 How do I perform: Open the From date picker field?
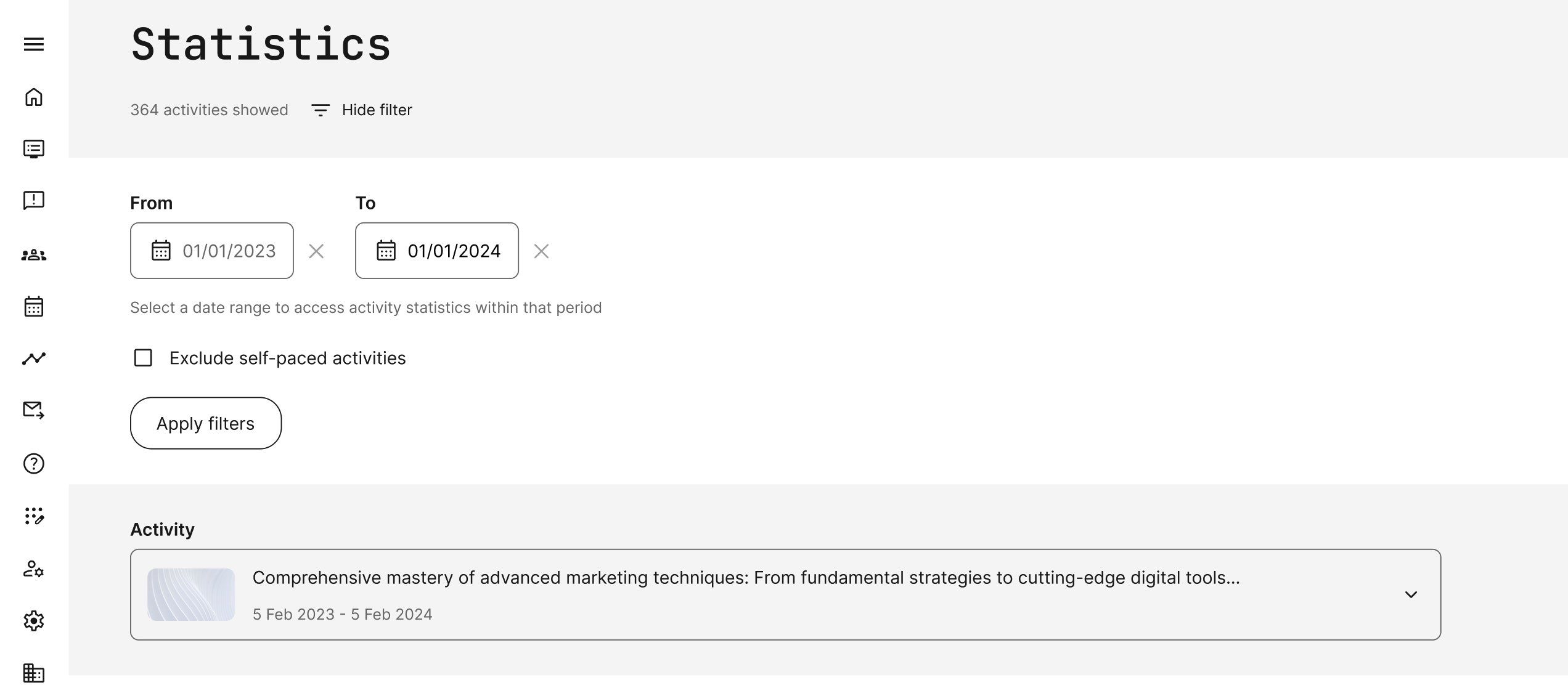[x=212, y=251]
